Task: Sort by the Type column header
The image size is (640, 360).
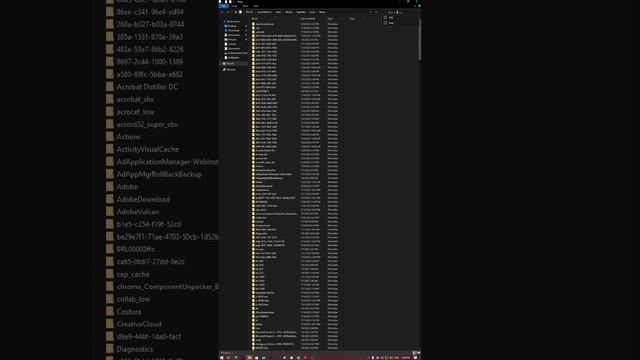Action: click(x=330, y=18)
